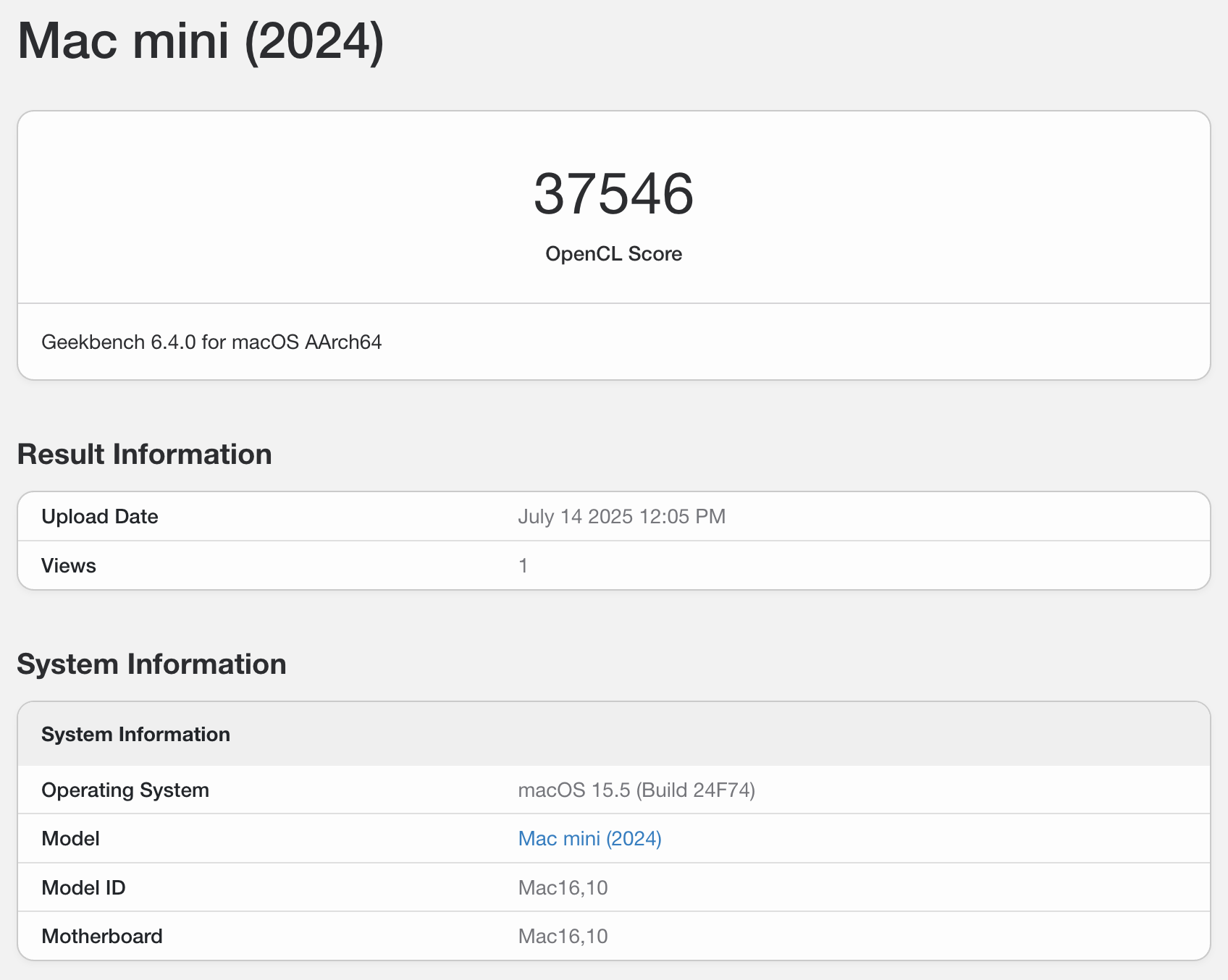Click the Motherboard row label
Screen dimensions: 1228x980
102,936
